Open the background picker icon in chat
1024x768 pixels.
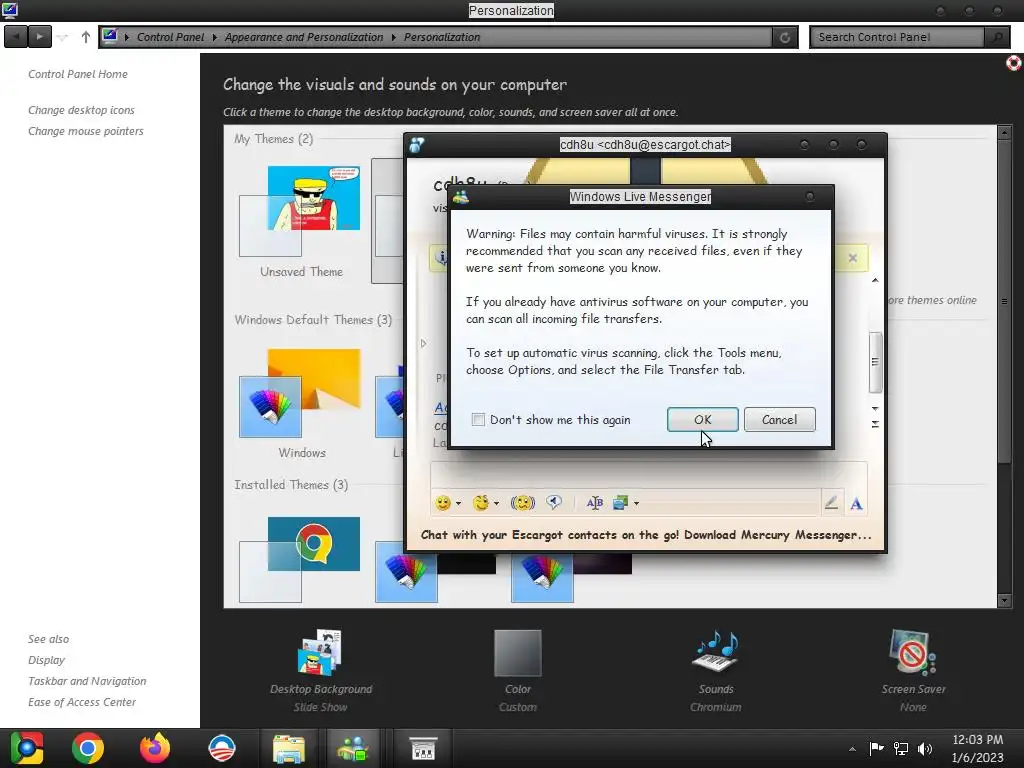coord(620,503)
